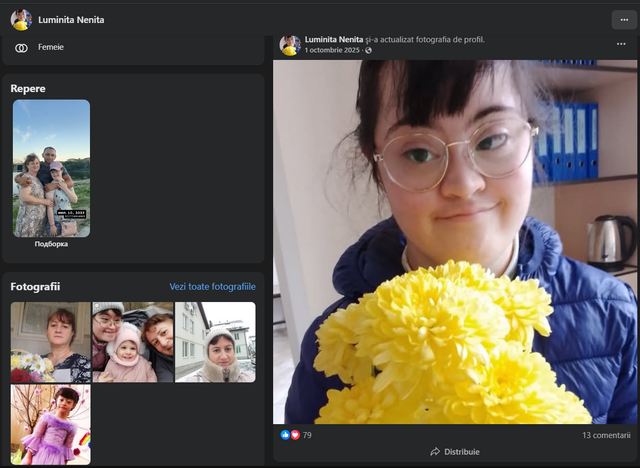Open the Подборка highlight thumbnail

click(x=51, y=168)
